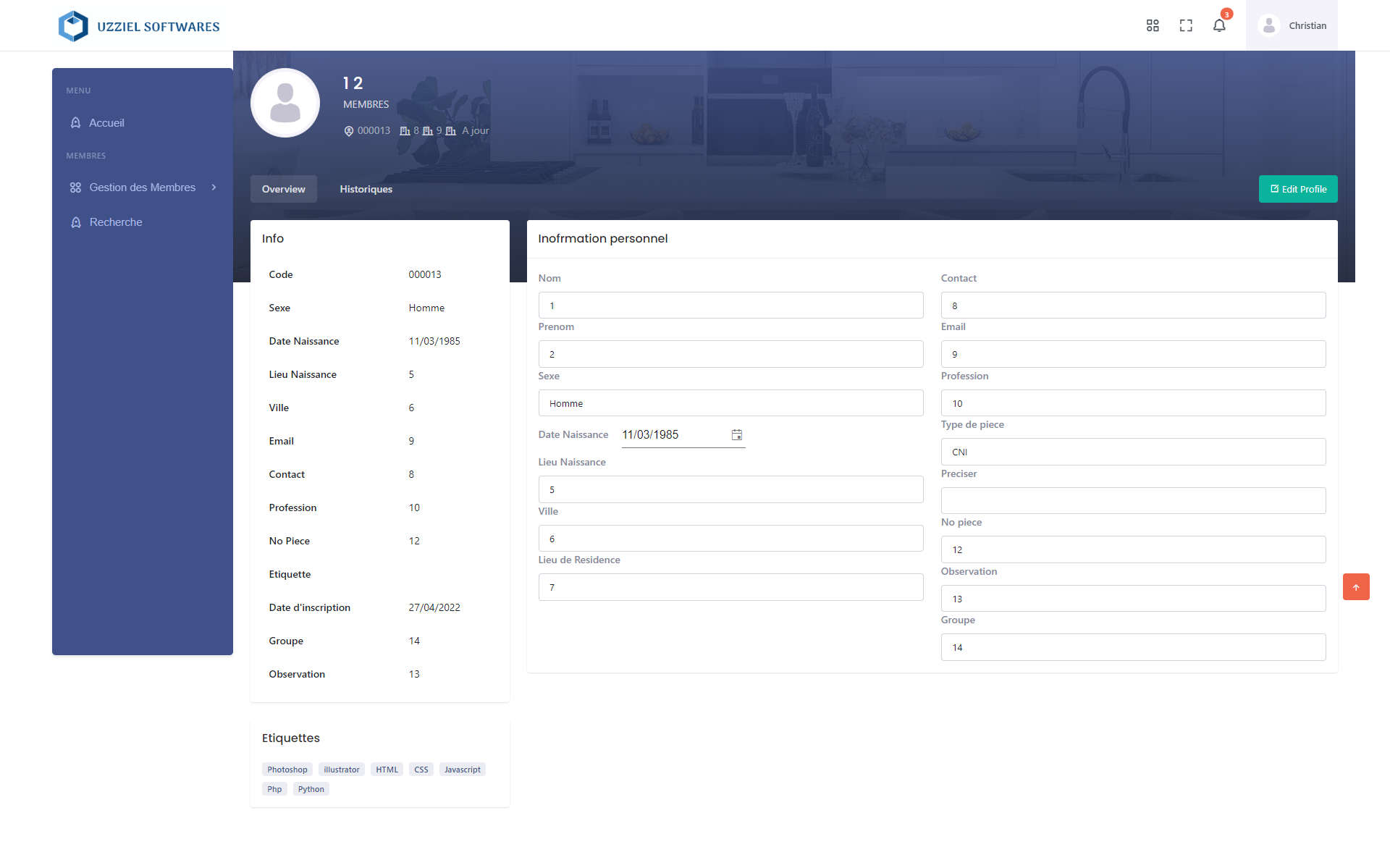Open Recherche in the sidebar

[x=115, y=222]
